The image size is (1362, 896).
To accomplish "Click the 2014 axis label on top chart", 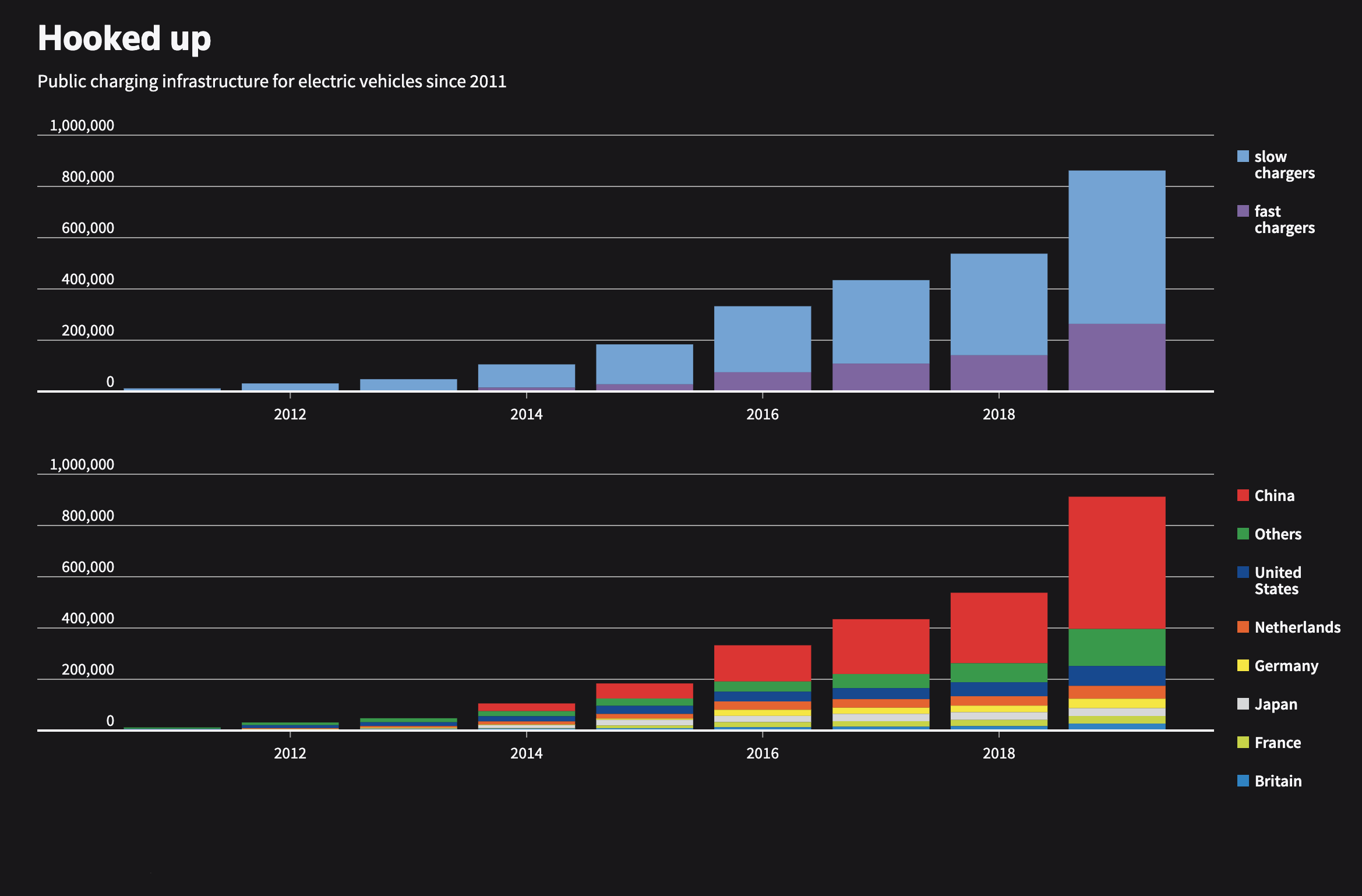I will (526, 414).
